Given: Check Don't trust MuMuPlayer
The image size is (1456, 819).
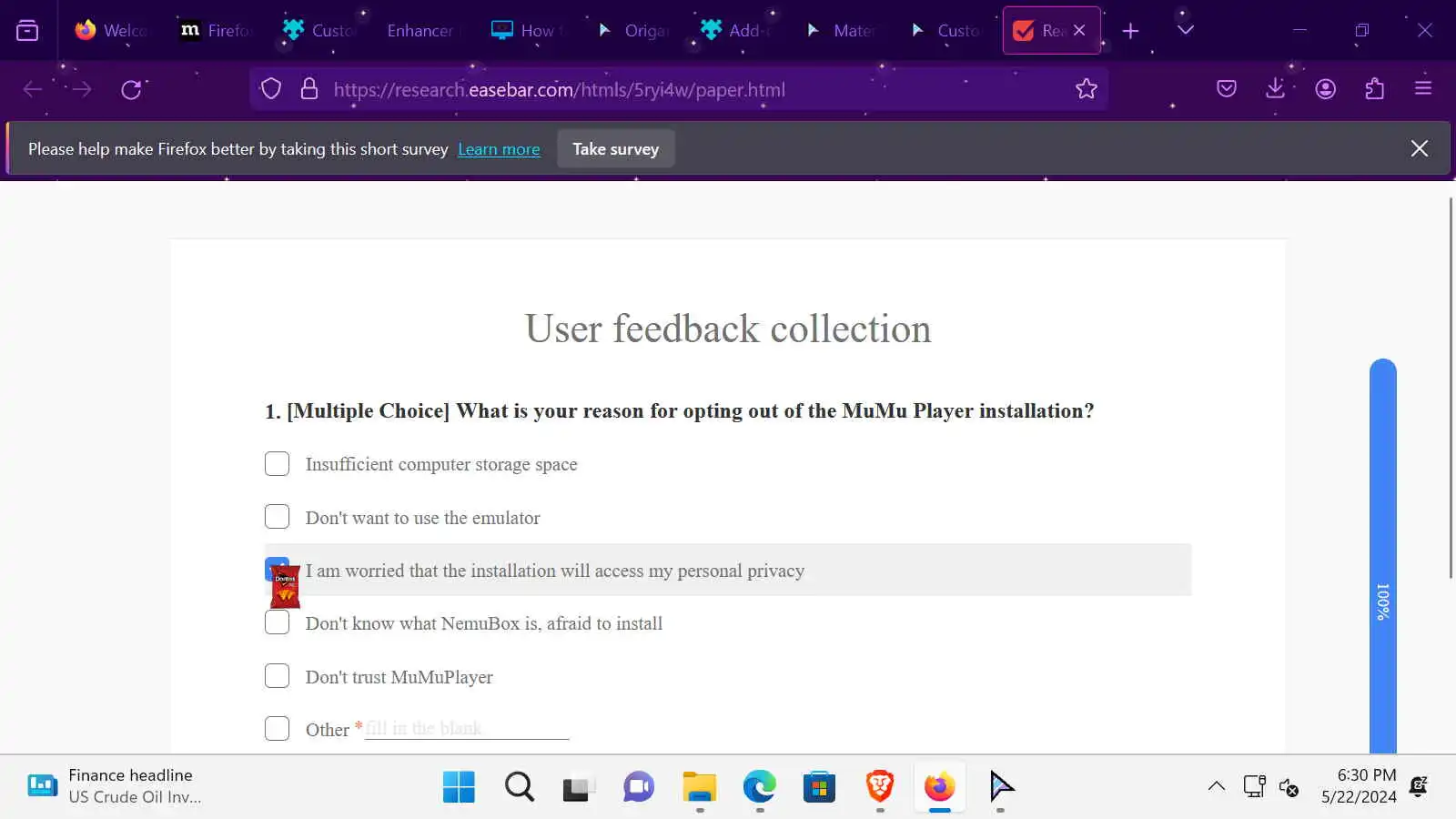Looking at the screenshot, I should pyautogui.click(x=277, y=676).
